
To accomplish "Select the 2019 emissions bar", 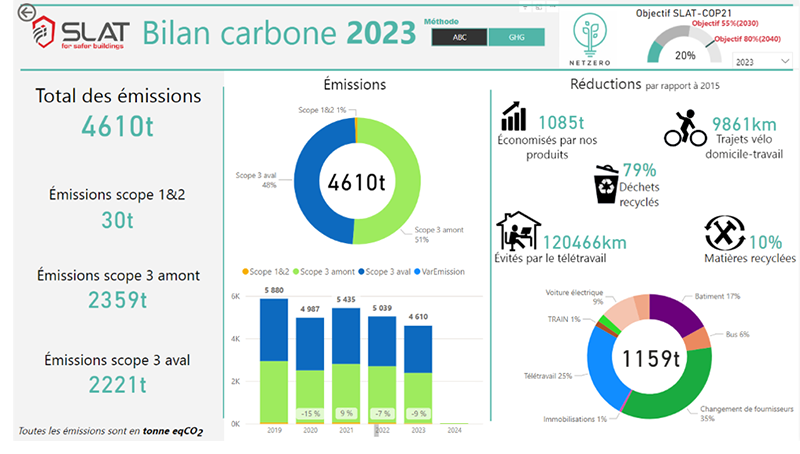I will pyautogui.click(x=273, y=360).
